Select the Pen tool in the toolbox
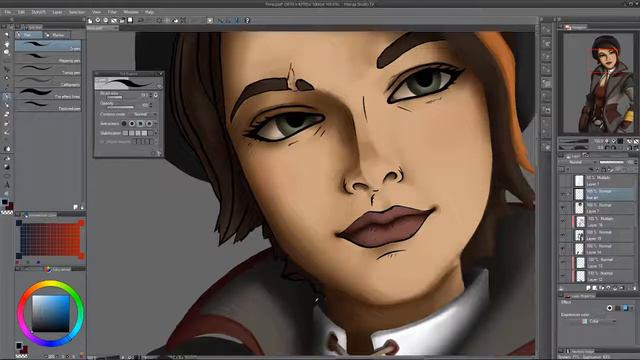Screen dimensions: 640x360 [x=7, y=97]
